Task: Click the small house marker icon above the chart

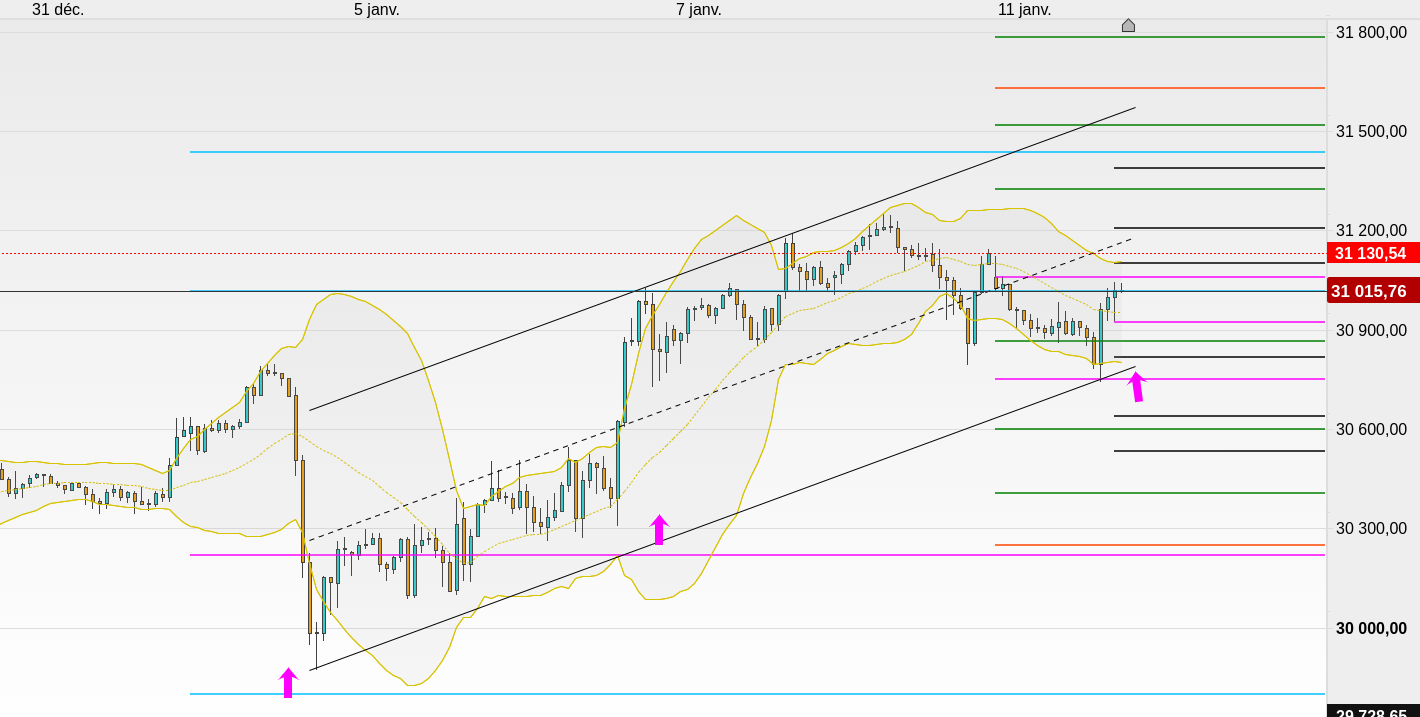Action: tap(1128, 25)
